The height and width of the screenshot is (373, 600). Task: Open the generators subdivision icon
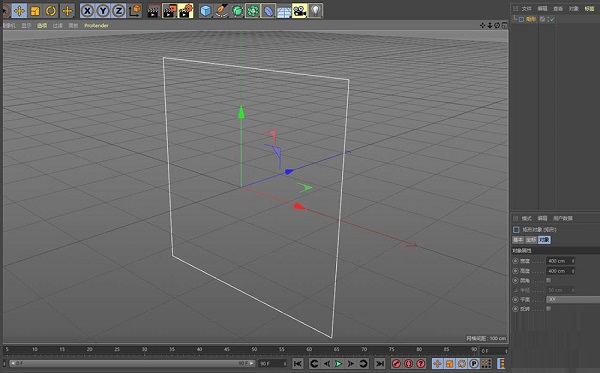tap(237, 11)
